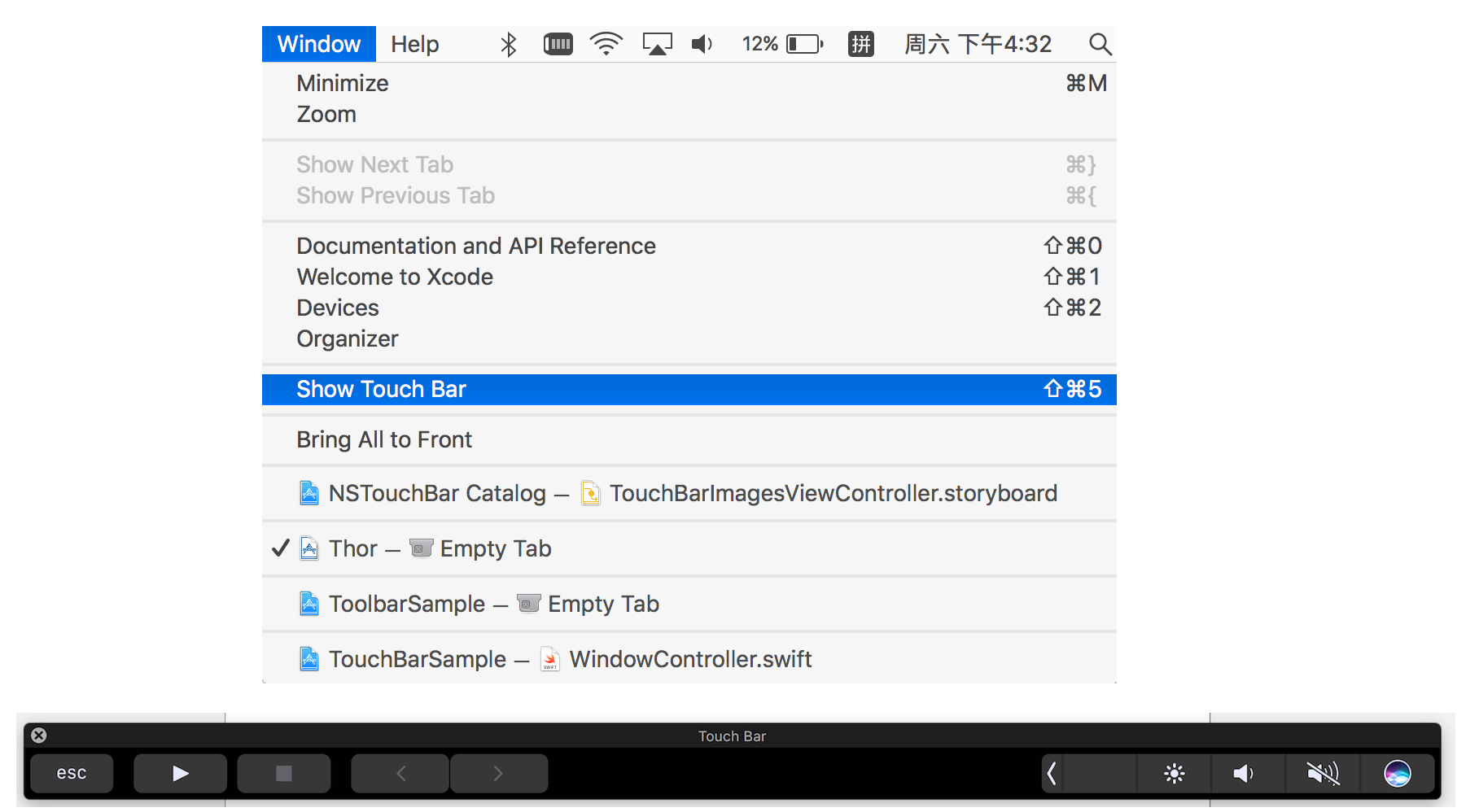Choose Zoom from the Window menu
1457x812 pixels.
[689, 114]
